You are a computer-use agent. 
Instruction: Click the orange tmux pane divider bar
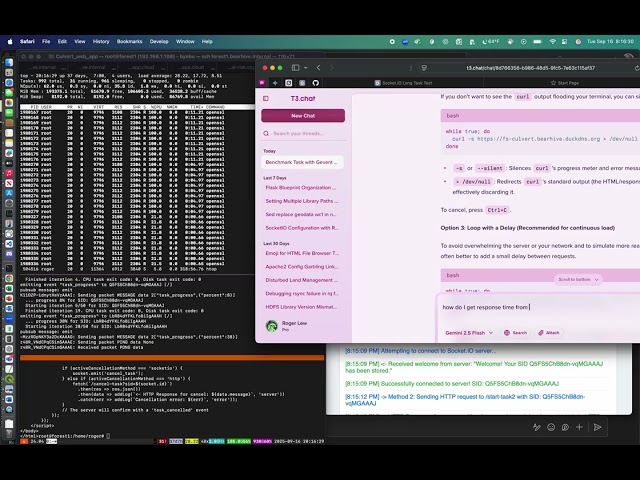172,358
